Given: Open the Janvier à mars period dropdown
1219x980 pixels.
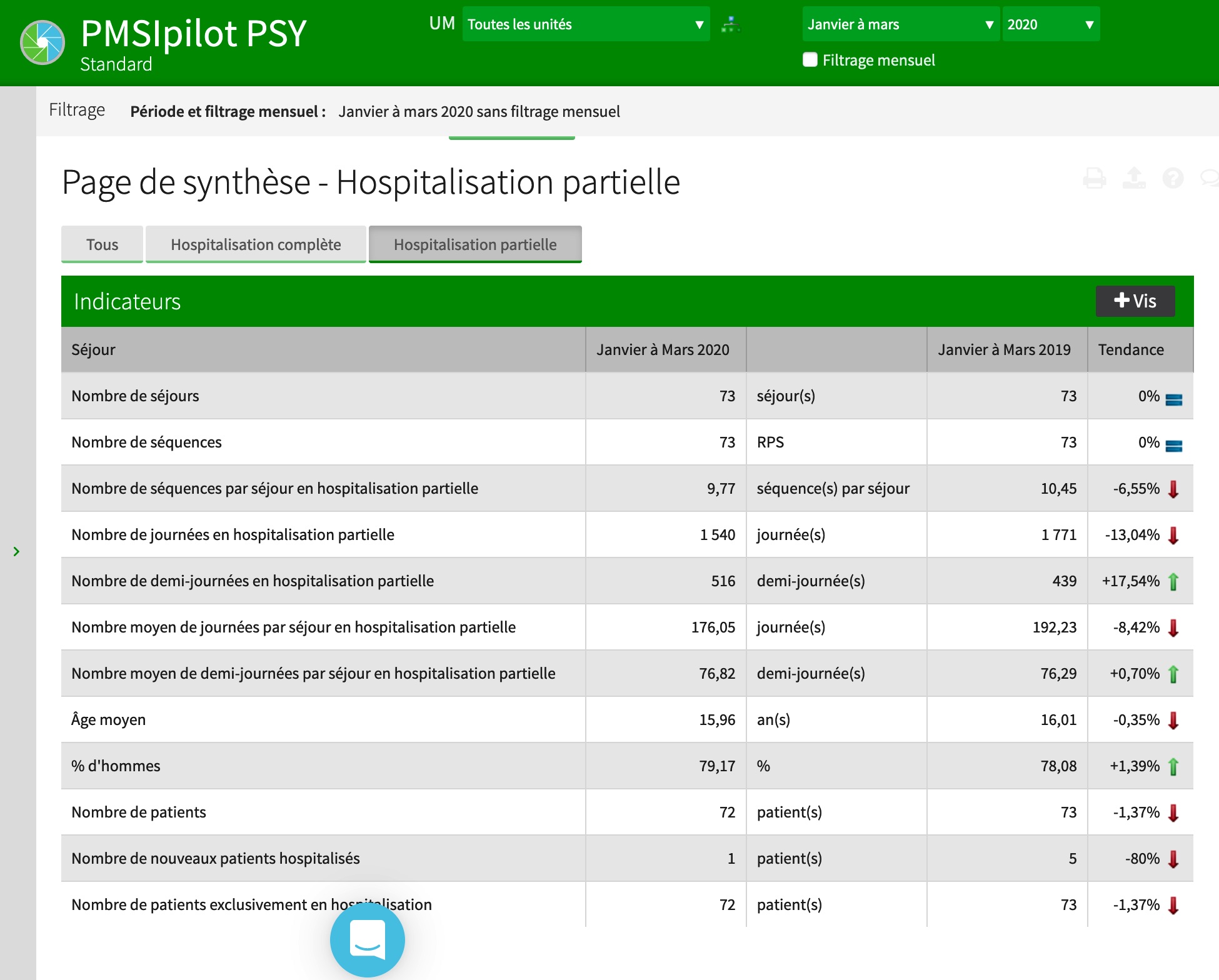Looking at the screenshot, I should pos(901,24).
